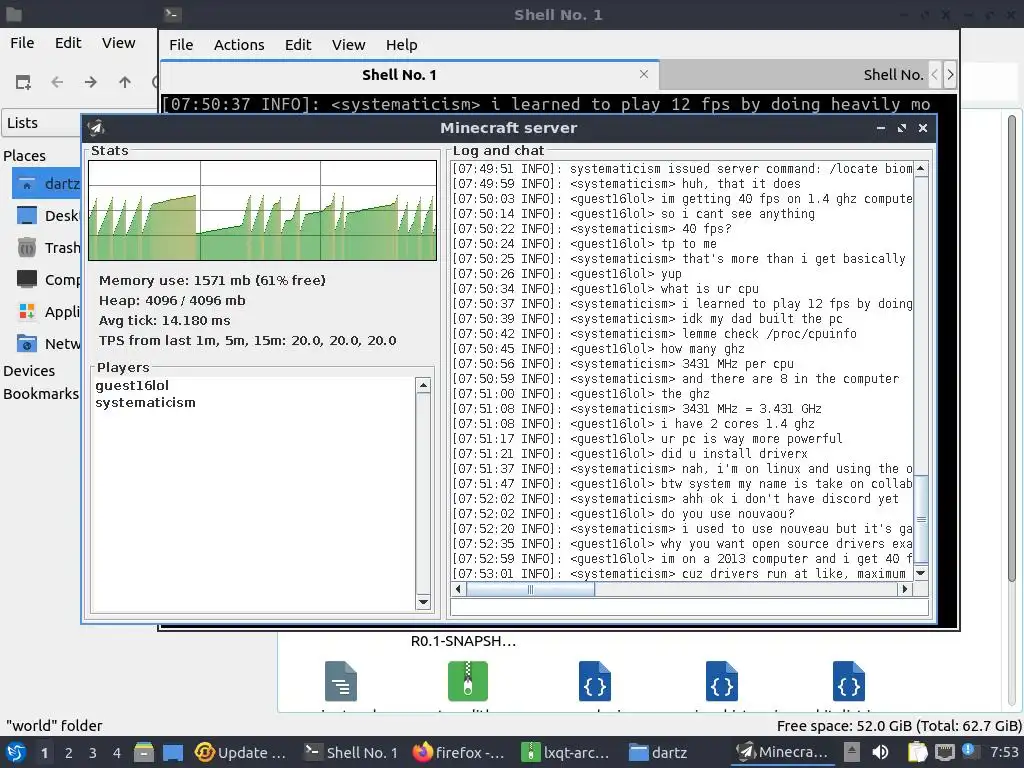Click the server command input field

click(690, 607)
